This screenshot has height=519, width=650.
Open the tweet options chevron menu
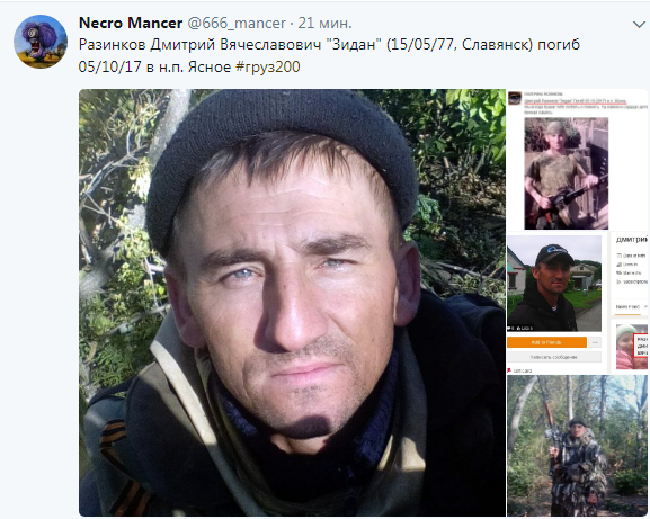point(639,24)
